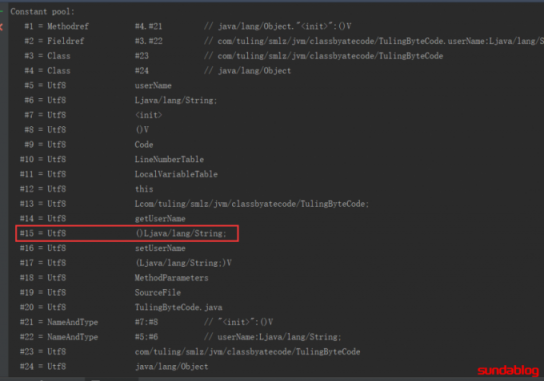Click the 'Constant pool:' heading text
Viewport: 544px width, 381px height.
click(x=42, y=12)
